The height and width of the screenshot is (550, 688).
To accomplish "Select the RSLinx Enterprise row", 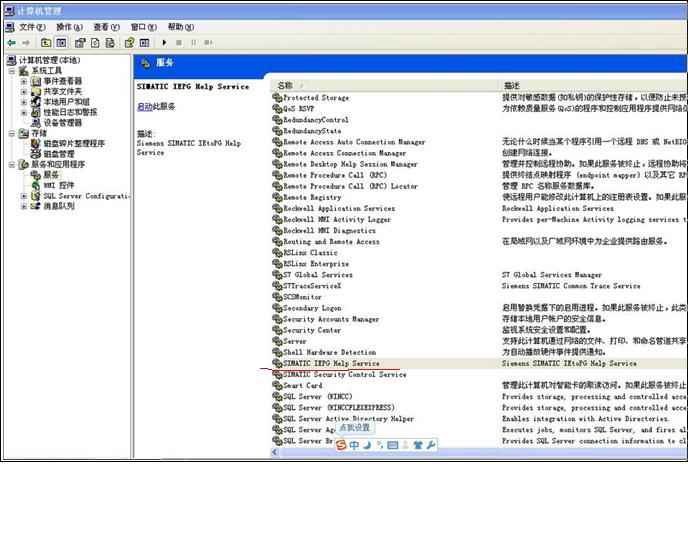I will tap(478, 264).
